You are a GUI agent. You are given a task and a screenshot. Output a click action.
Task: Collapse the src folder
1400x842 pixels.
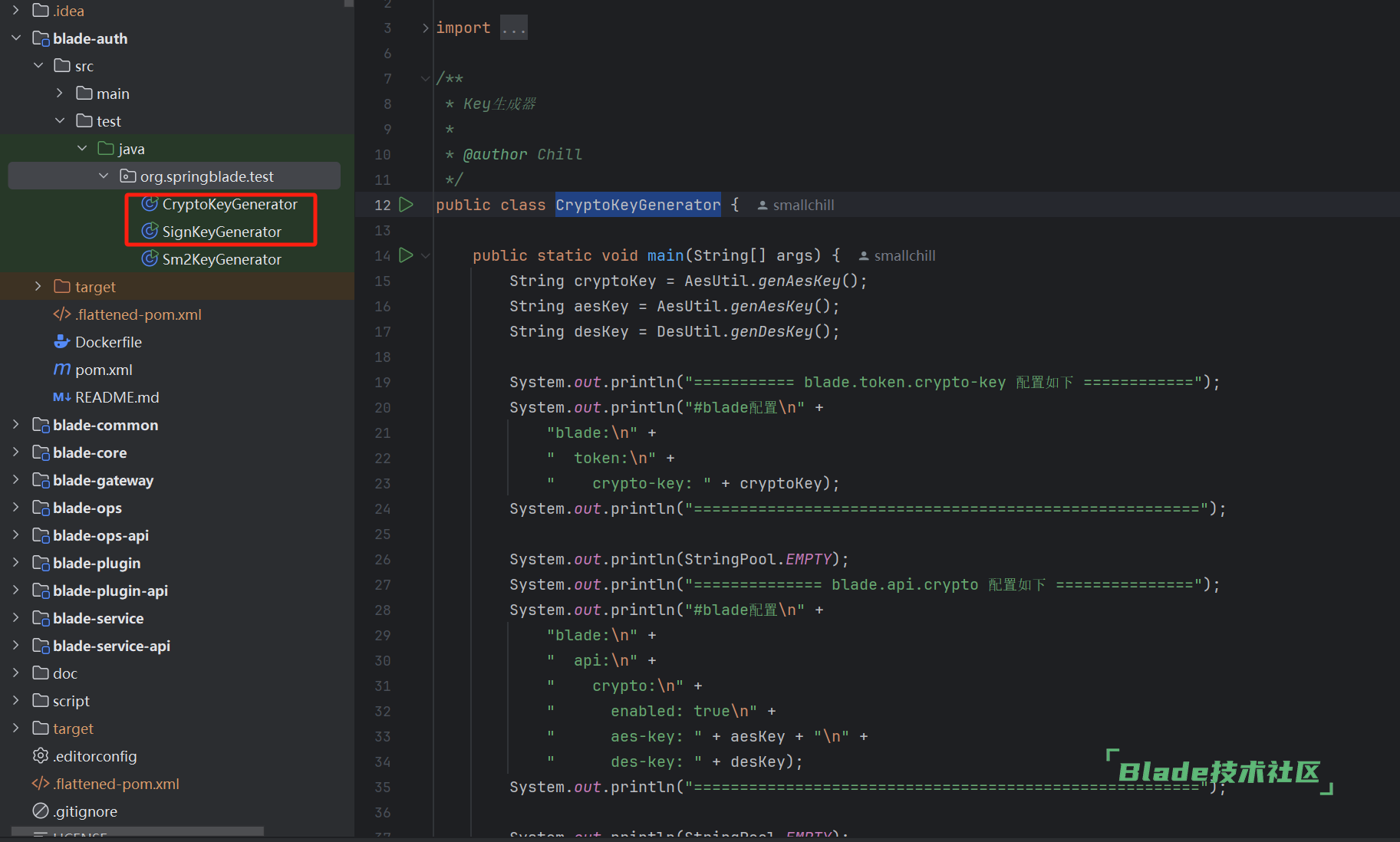38,65
